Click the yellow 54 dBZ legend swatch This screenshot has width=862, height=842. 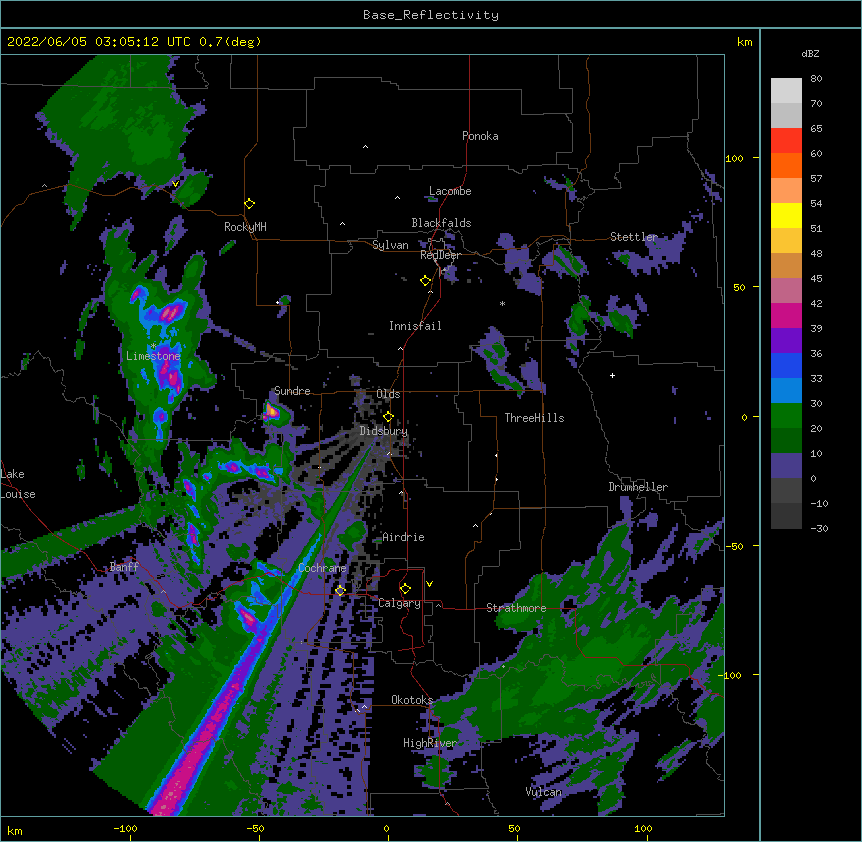point(786,215)
